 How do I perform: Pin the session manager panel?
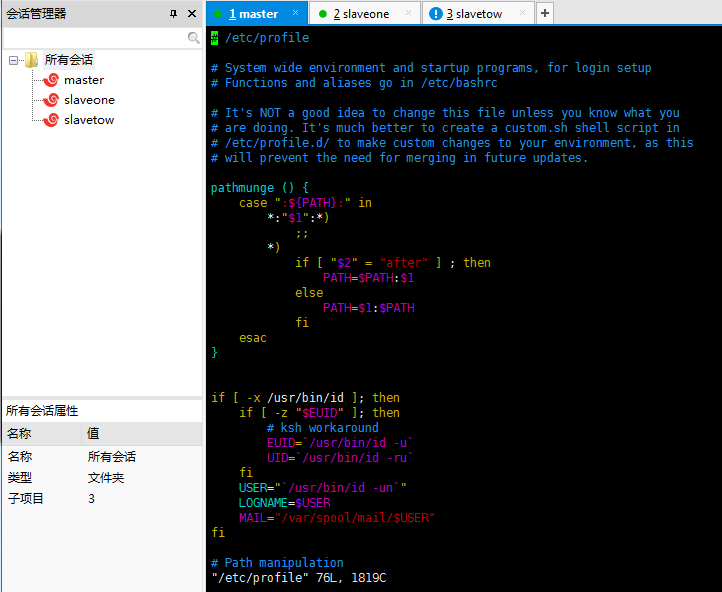(x=173, y=14)
